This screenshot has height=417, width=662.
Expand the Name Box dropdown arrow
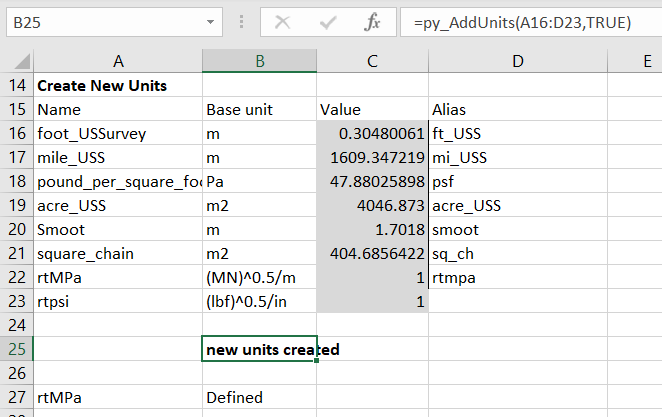tap(210, 22)
